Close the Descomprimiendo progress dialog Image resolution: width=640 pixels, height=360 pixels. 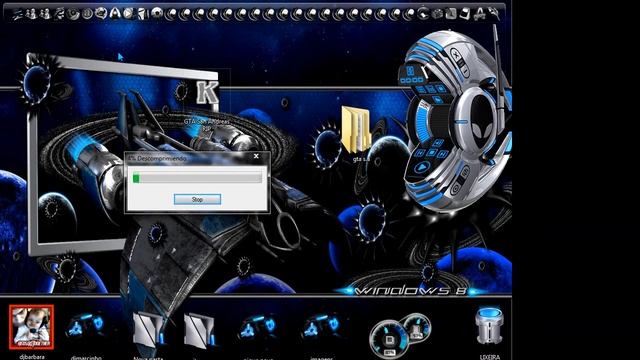256,156
